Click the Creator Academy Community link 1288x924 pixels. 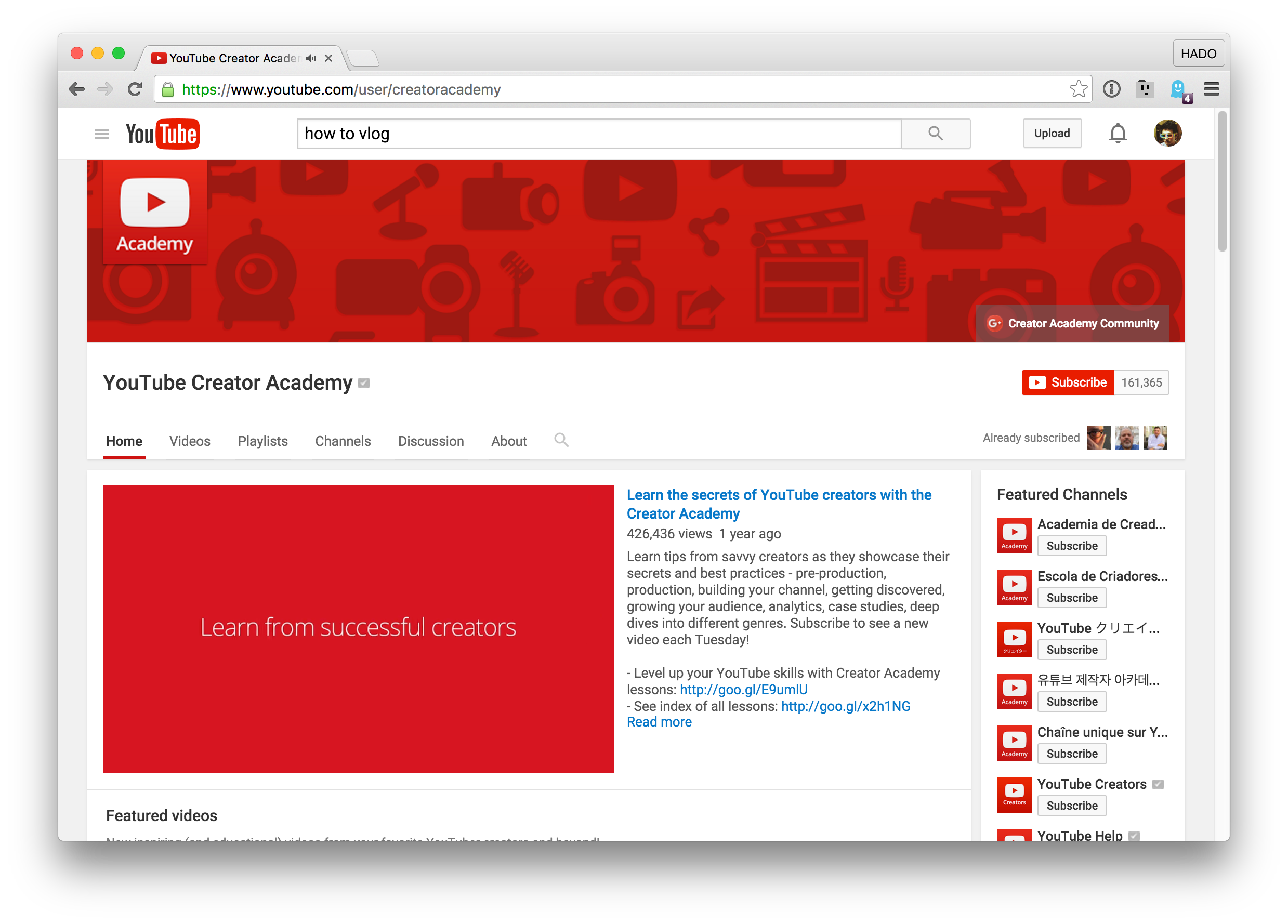coord(1073,323)
